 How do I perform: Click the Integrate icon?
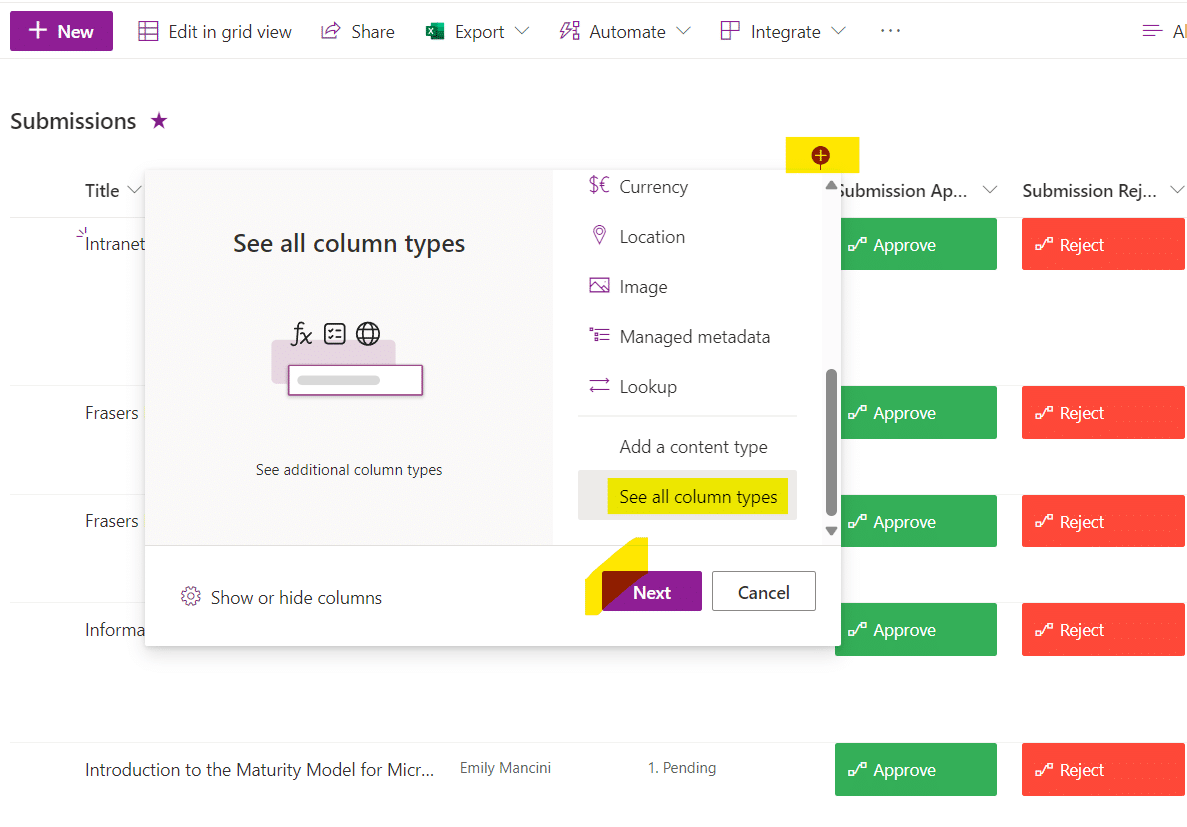click(x=728, y=31)
